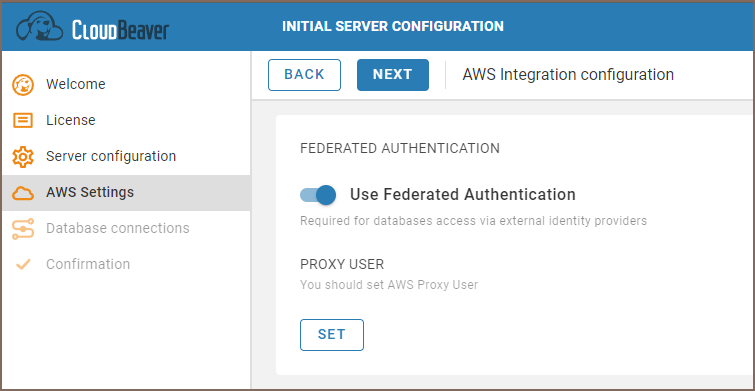
Task: Click the NEXT button
Action: point(393,75)
